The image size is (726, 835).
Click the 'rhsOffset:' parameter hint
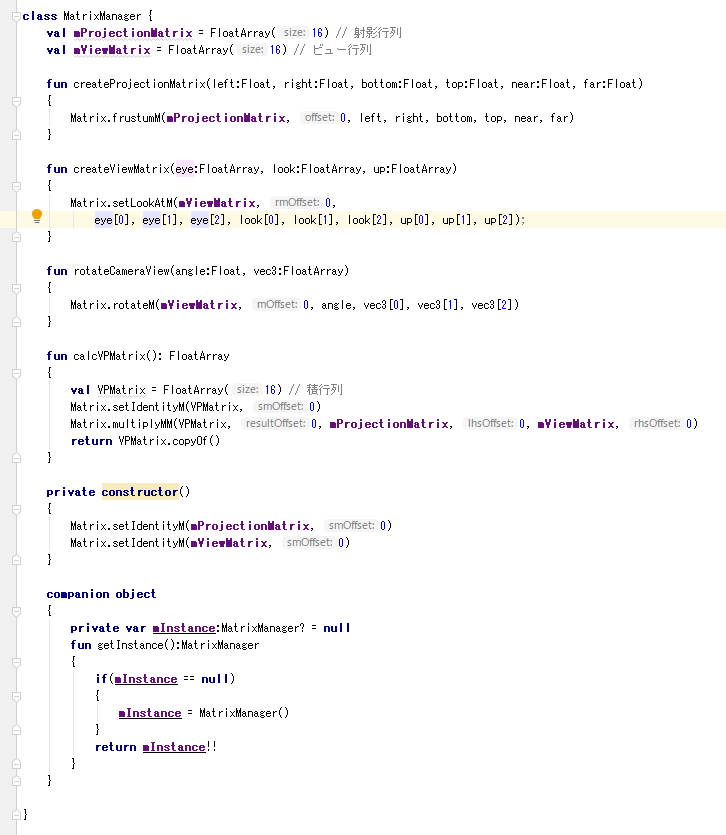(657, 424)
